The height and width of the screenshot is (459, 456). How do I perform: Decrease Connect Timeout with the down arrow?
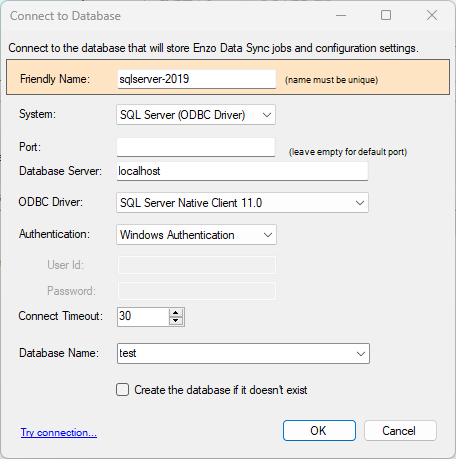point(176,320)
